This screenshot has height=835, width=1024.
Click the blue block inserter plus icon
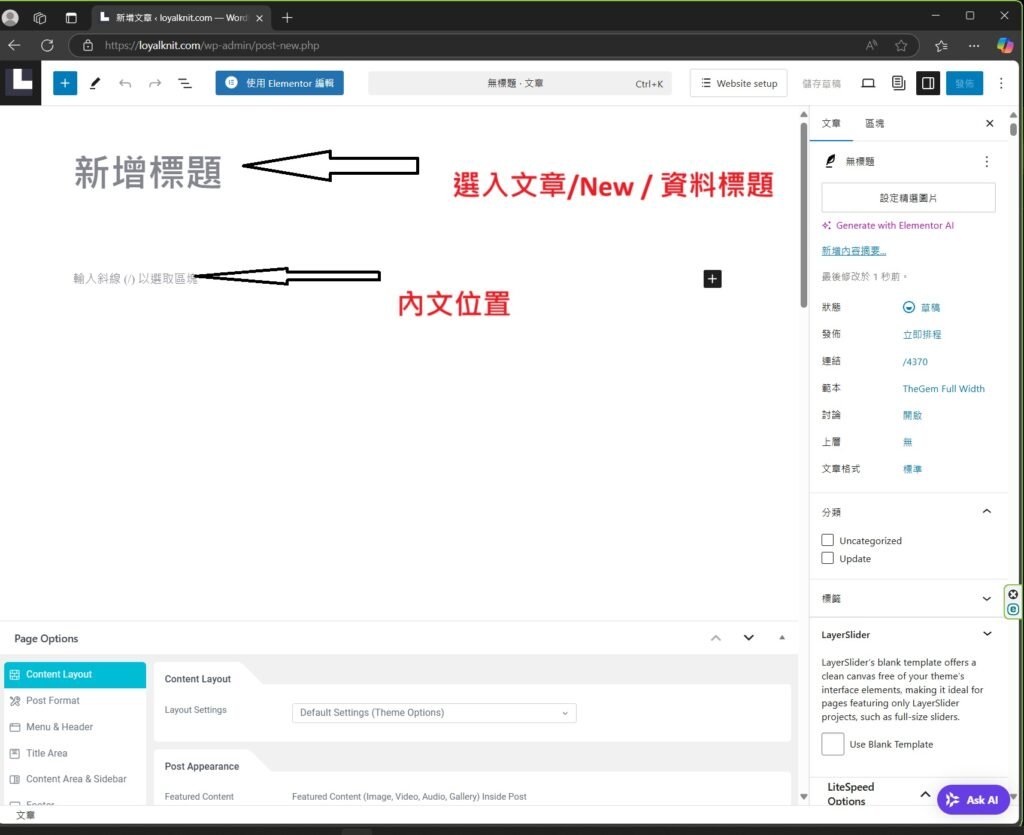coord(65,83)
